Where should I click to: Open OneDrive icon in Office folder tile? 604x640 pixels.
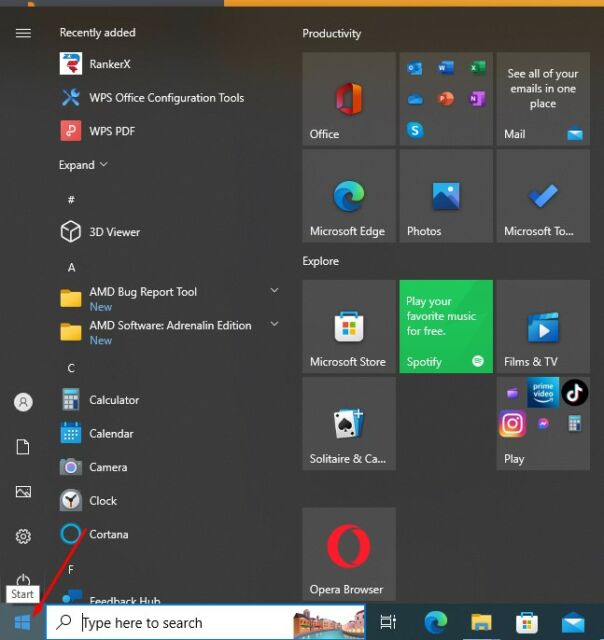[415, 99]
